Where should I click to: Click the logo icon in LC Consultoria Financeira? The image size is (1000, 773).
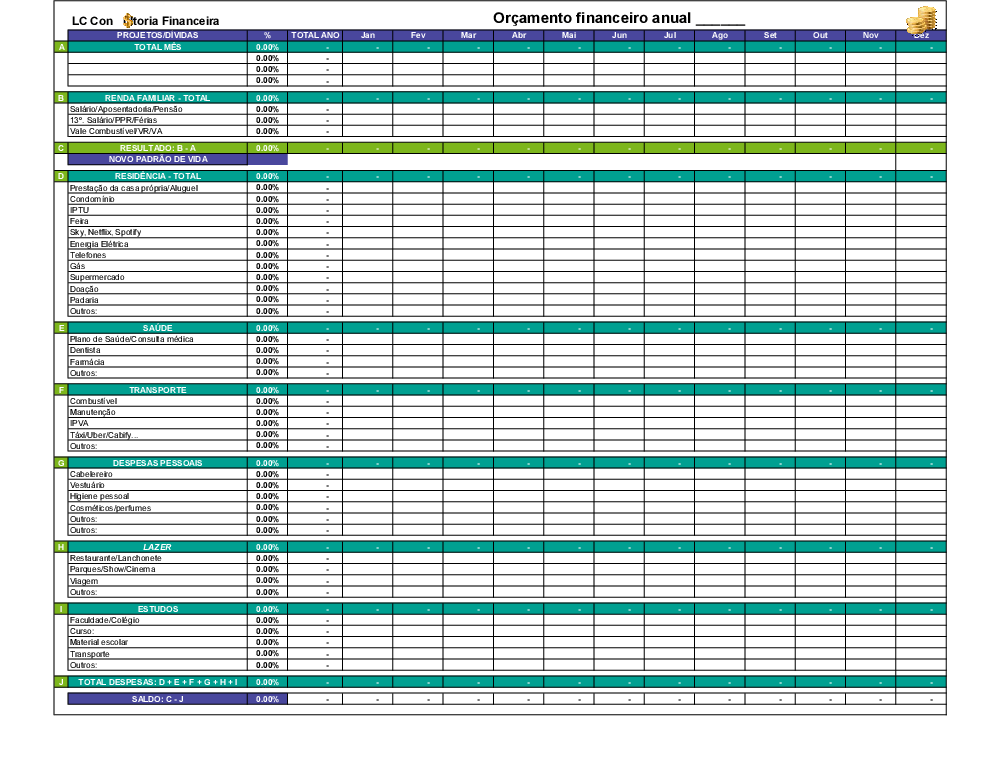127,20
